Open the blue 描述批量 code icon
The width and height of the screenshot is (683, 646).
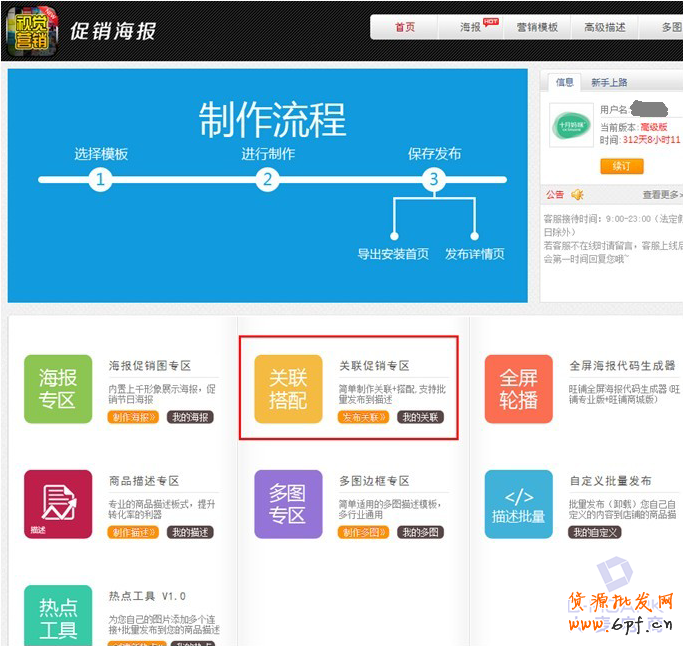[519, 504]
